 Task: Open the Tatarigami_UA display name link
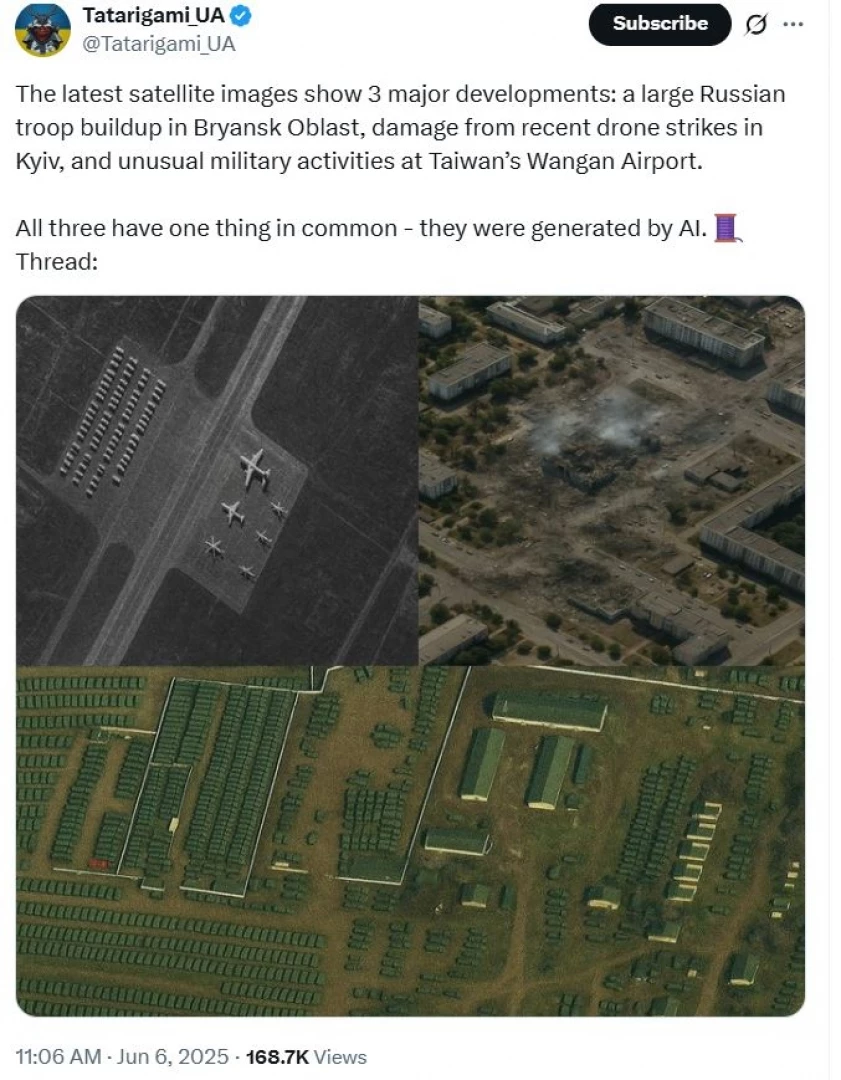point(153,14)
